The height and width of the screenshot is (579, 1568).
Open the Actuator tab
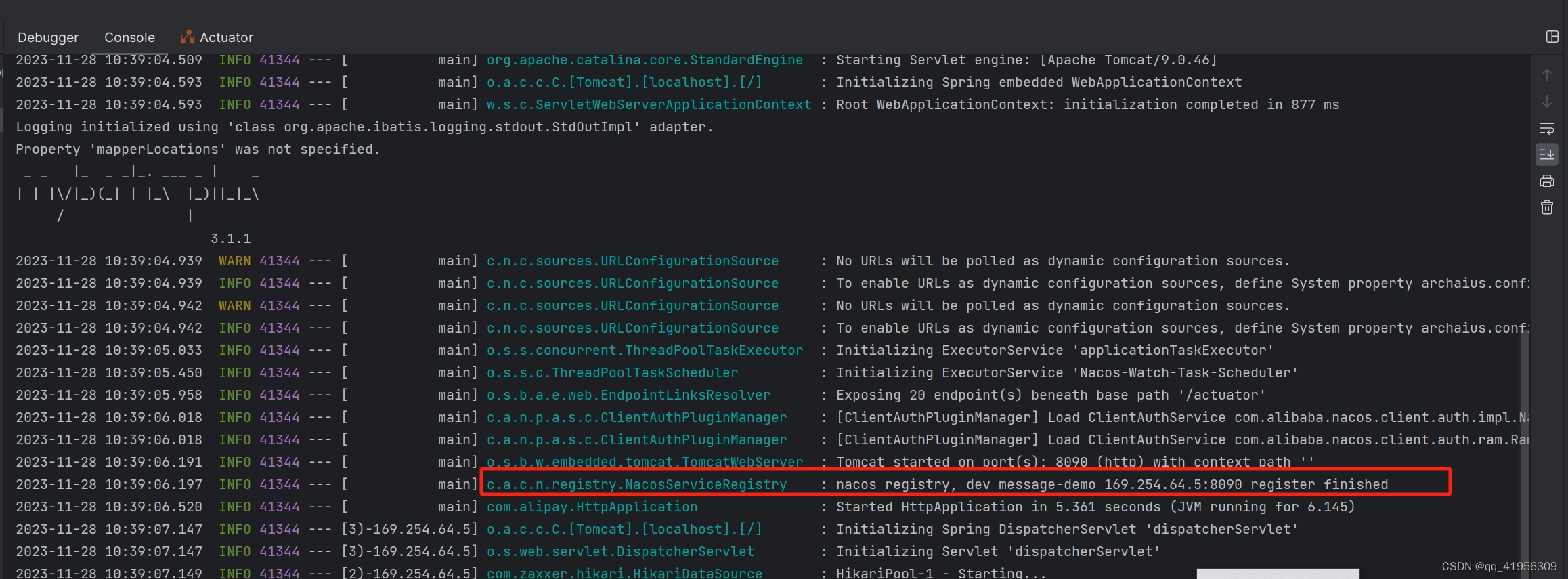pos(217,37)
